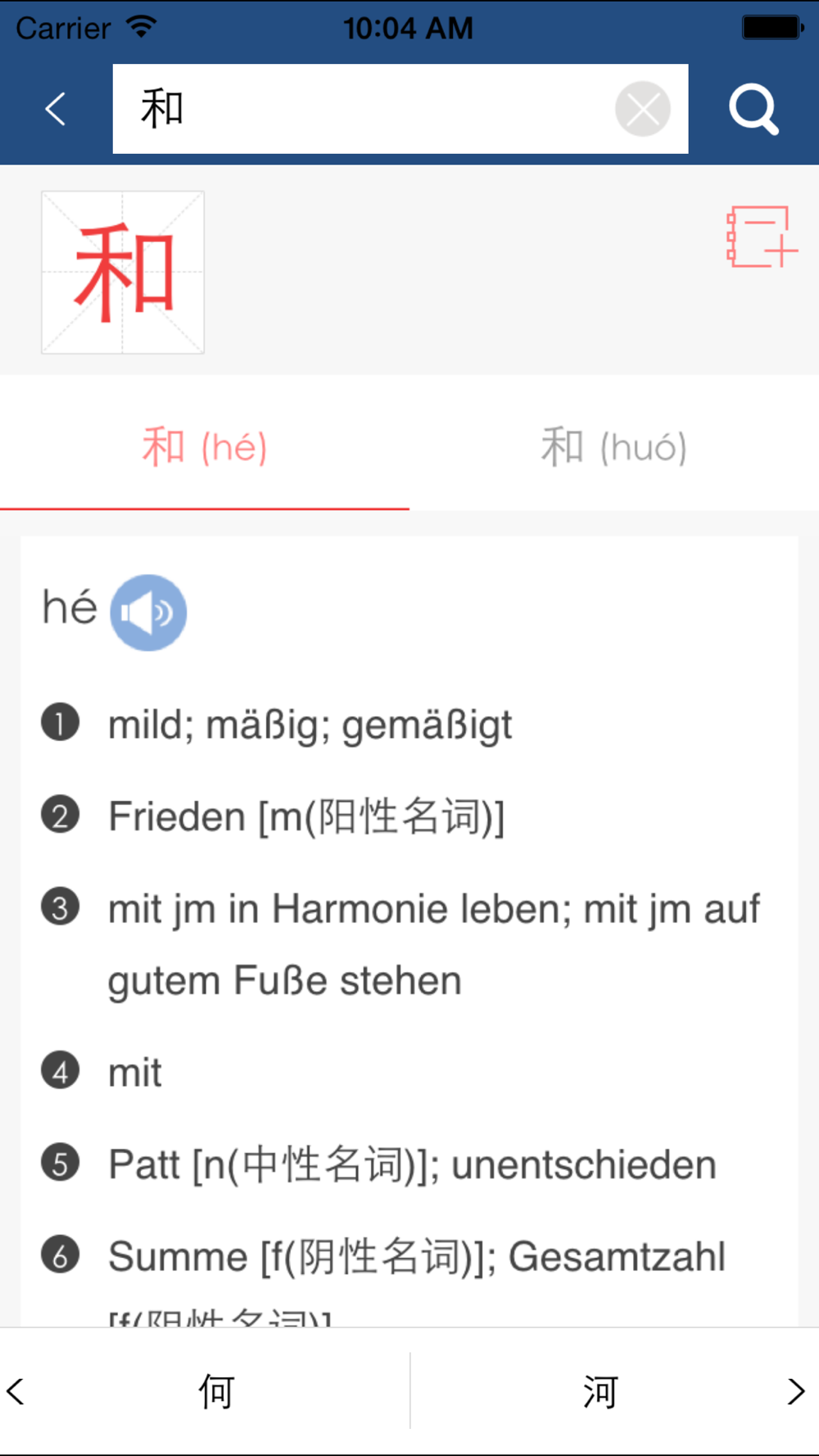Screen dimensions: 819x1456
Task: Tap the Harmonie leben definition
Action: tap(433, 943)
